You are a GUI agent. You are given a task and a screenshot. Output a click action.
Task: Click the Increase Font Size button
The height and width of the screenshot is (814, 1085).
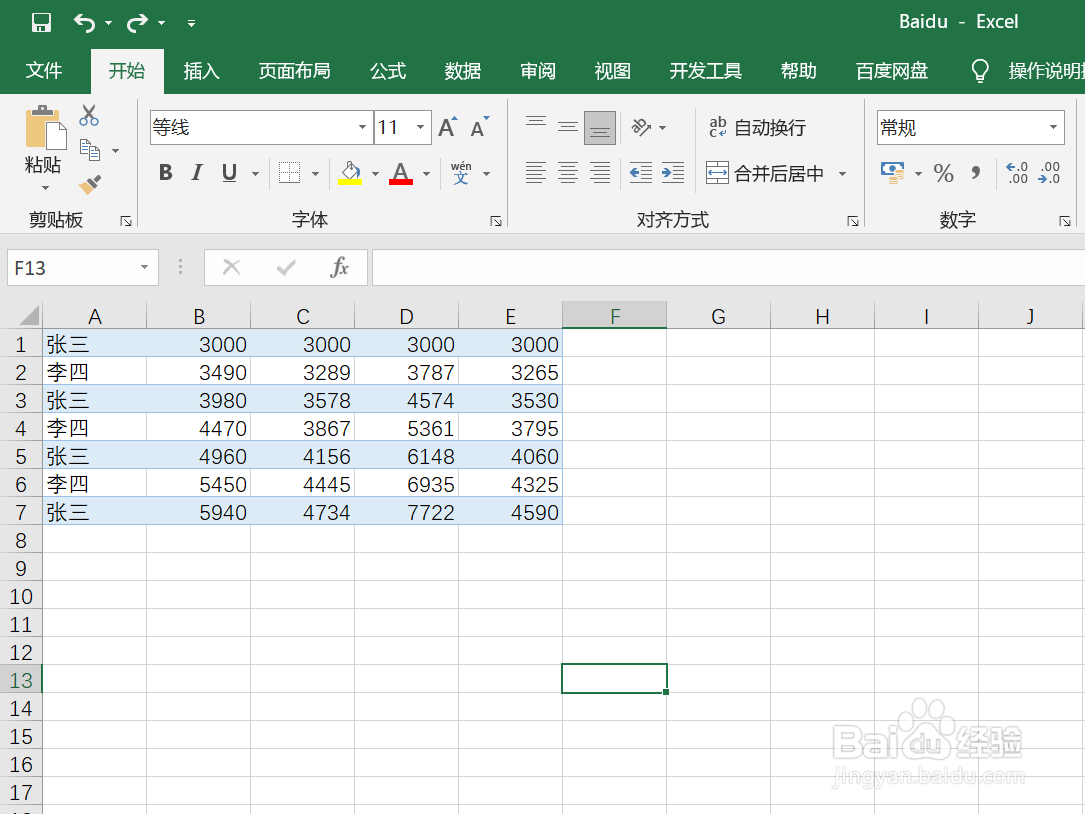click(446, 126)
